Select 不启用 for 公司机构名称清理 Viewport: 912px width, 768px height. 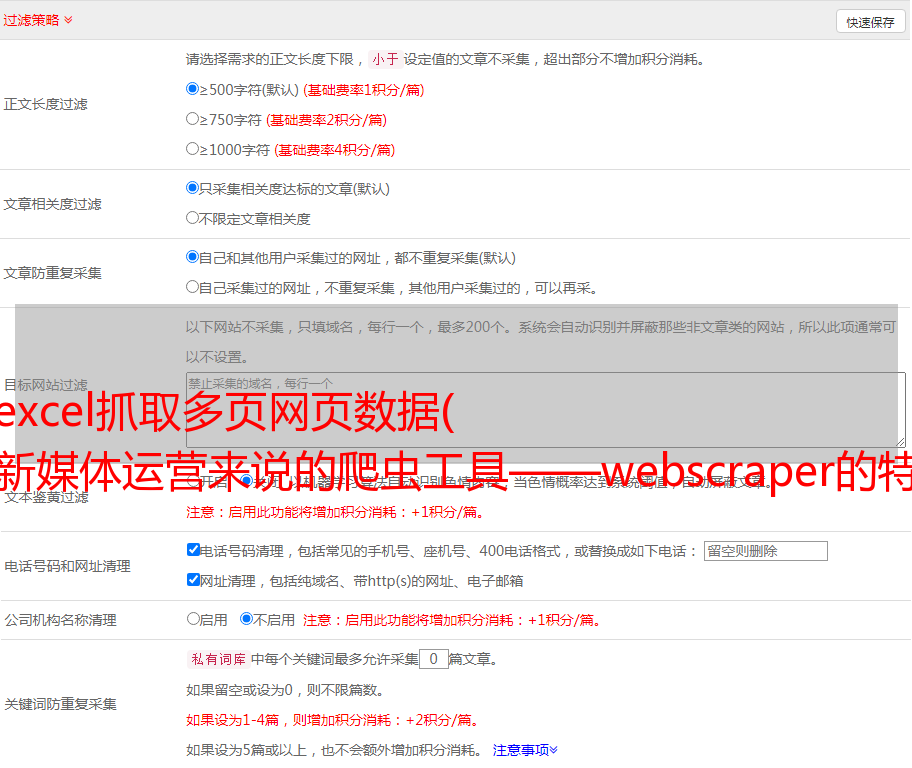click(247, 618)
